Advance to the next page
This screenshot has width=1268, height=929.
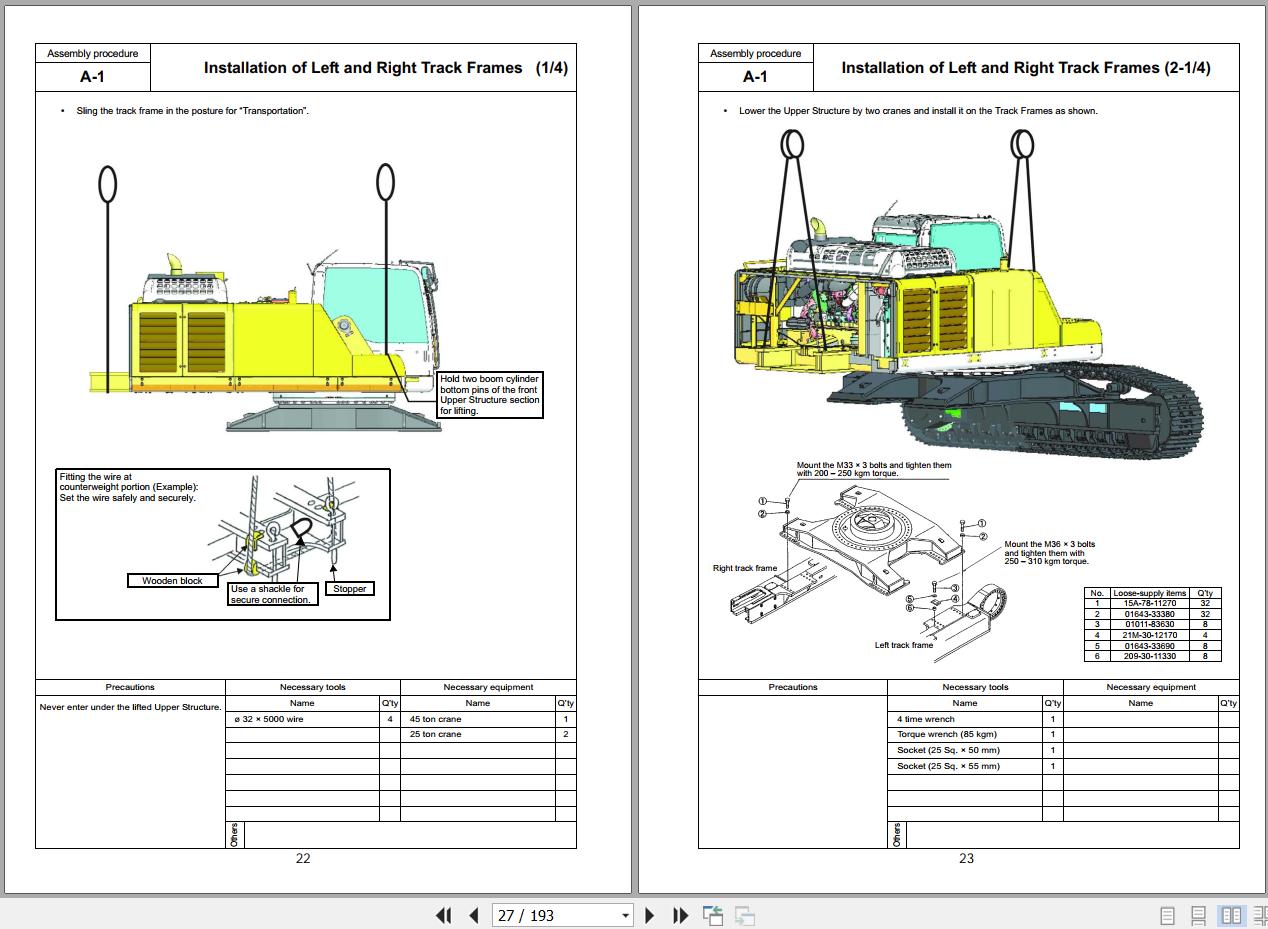650,915
